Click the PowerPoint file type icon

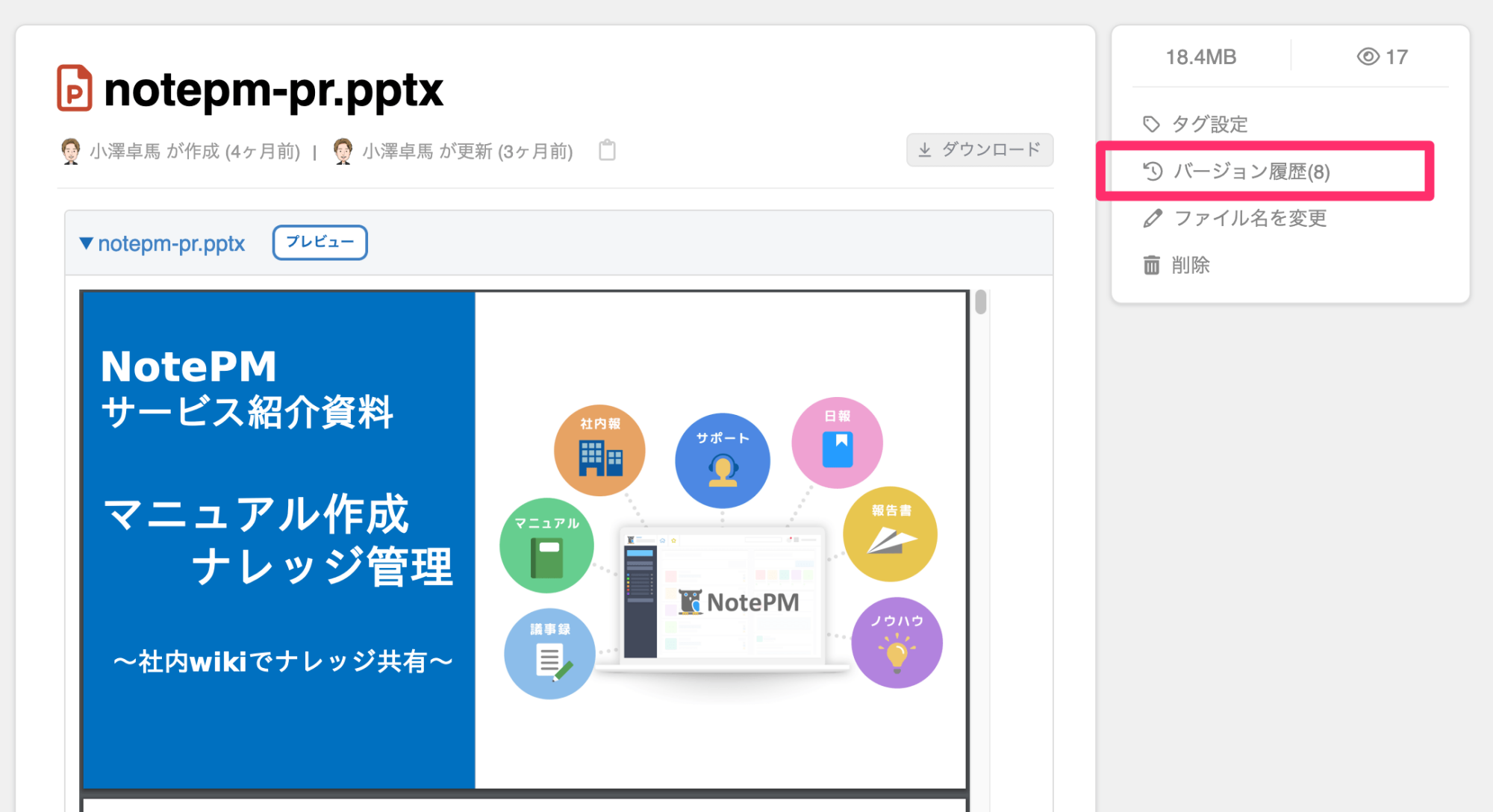tap(75, 89)
